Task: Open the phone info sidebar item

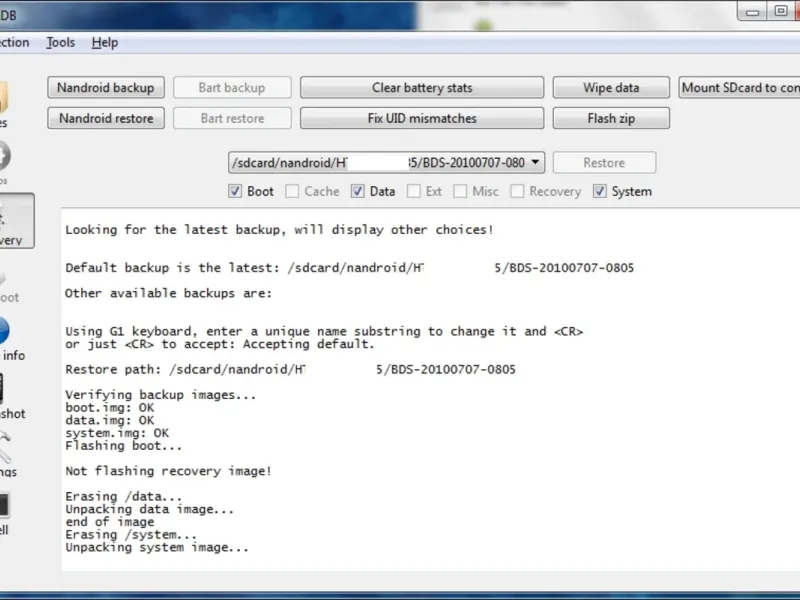Action: point(10,338)
